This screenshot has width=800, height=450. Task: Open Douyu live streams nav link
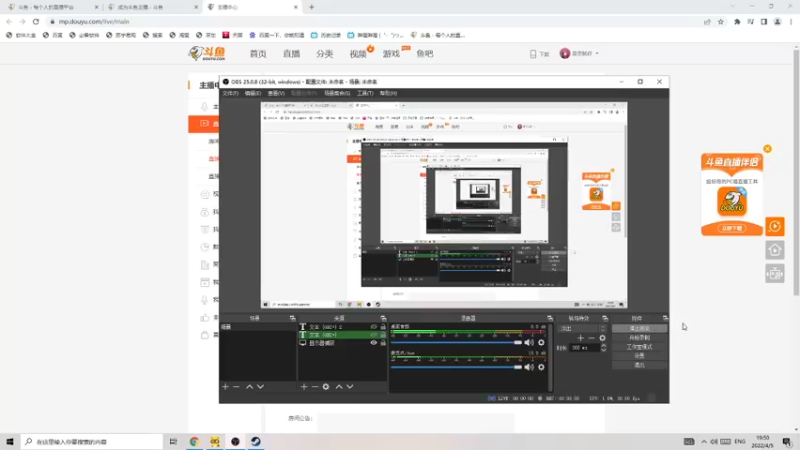291,54
